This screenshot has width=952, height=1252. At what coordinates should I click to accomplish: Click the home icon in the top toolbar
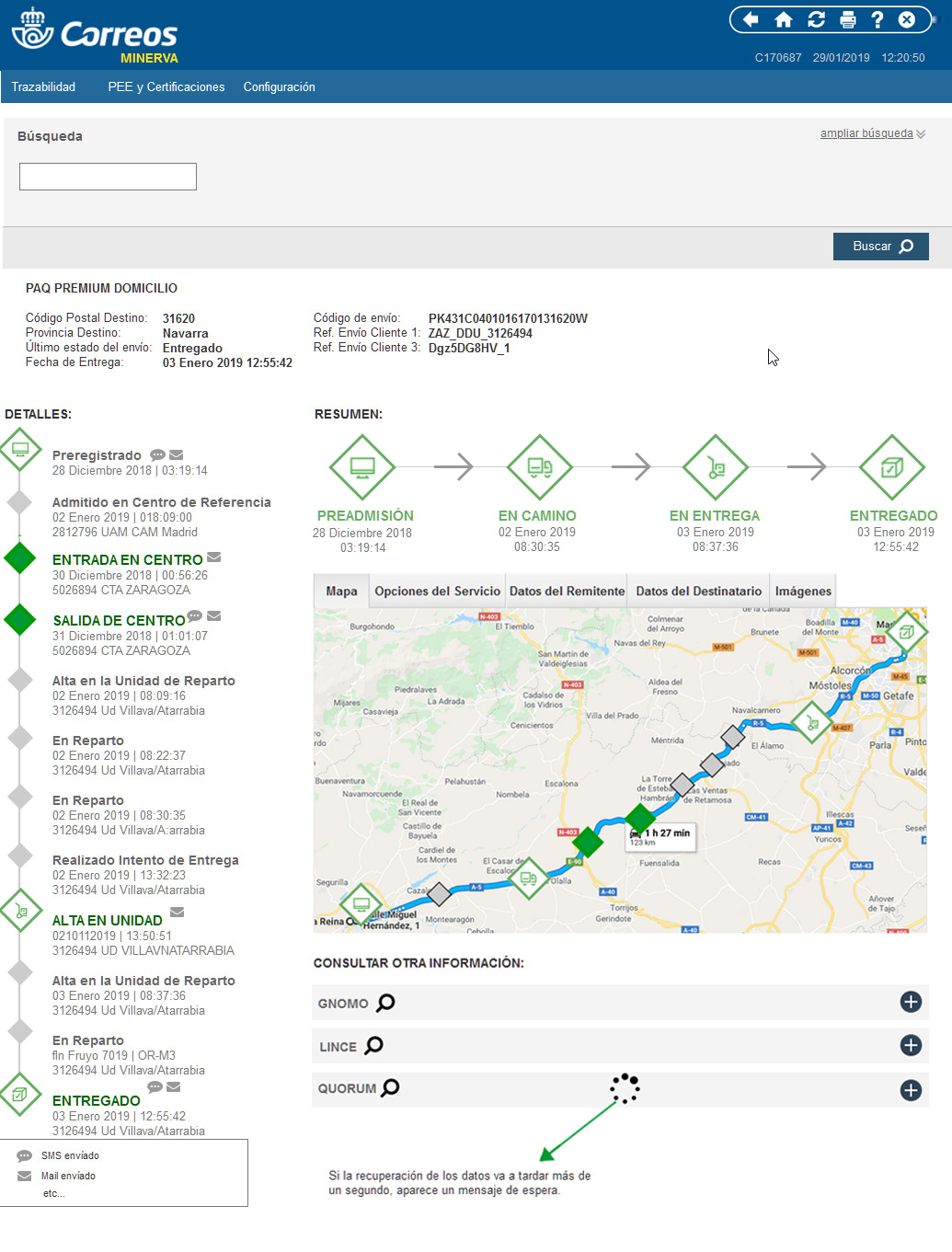point(784,18)
